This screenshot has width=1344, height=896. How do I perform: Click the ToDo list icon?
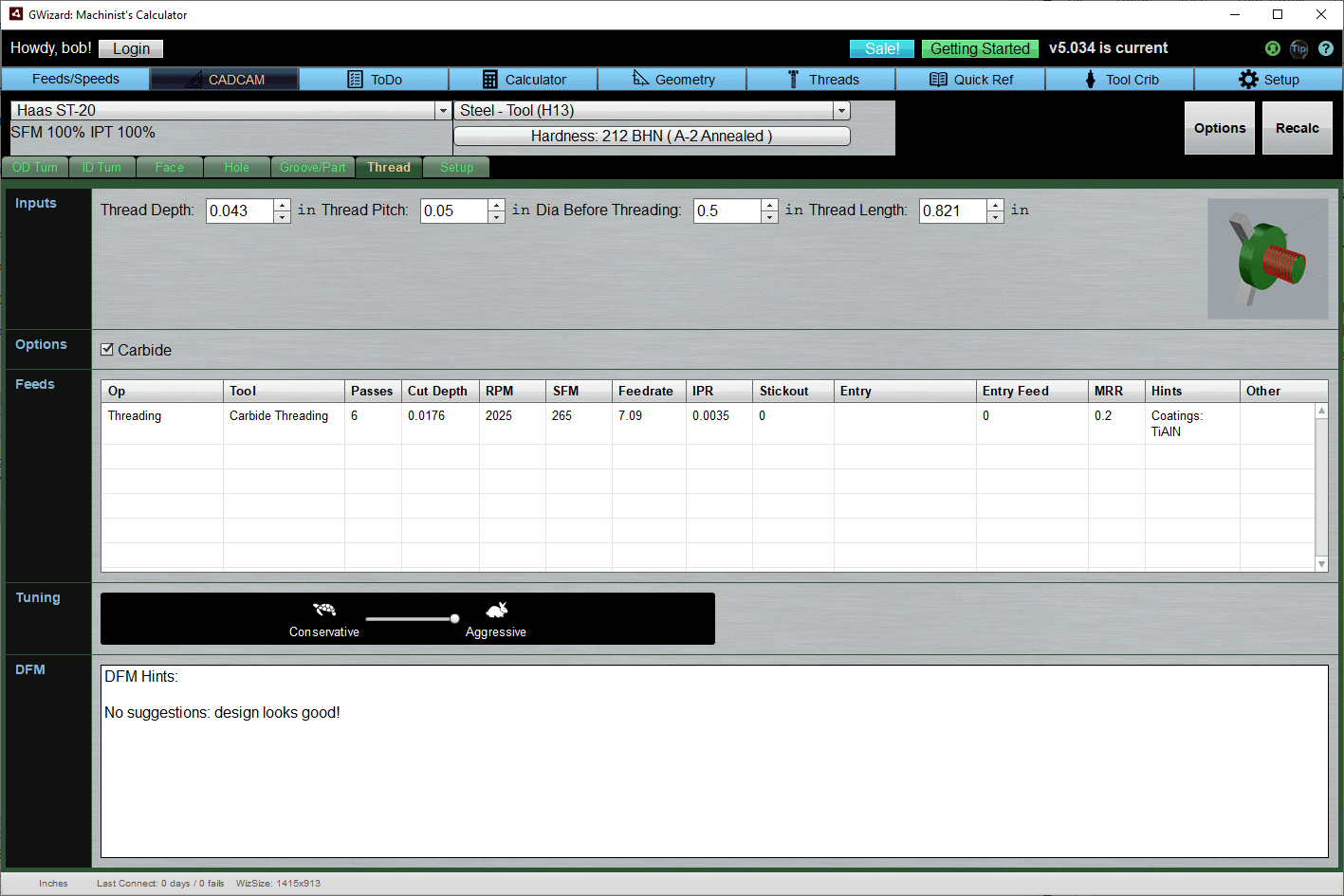tap(356, 79)
